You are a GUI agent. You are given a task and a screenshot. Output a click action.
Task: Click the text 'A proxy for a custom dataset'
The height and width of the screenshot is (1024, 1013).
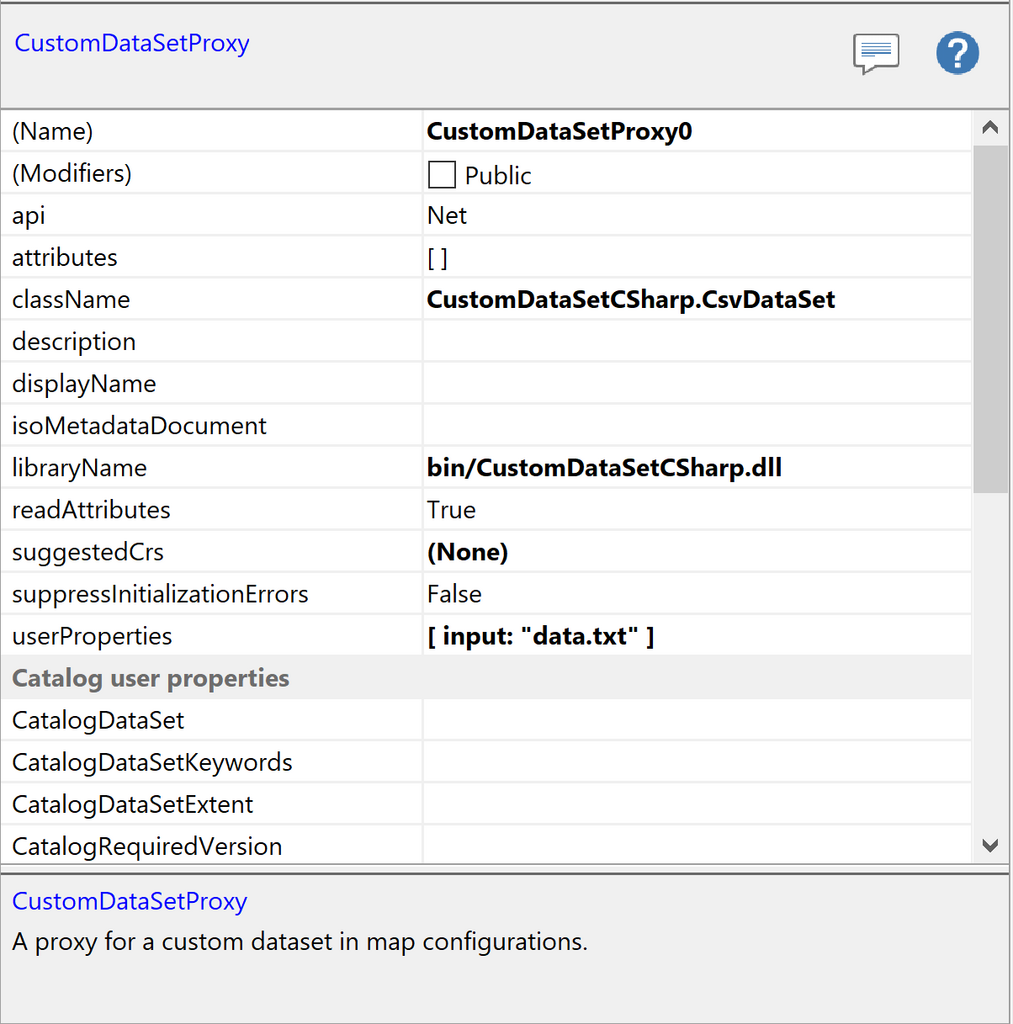click(172, 942)
